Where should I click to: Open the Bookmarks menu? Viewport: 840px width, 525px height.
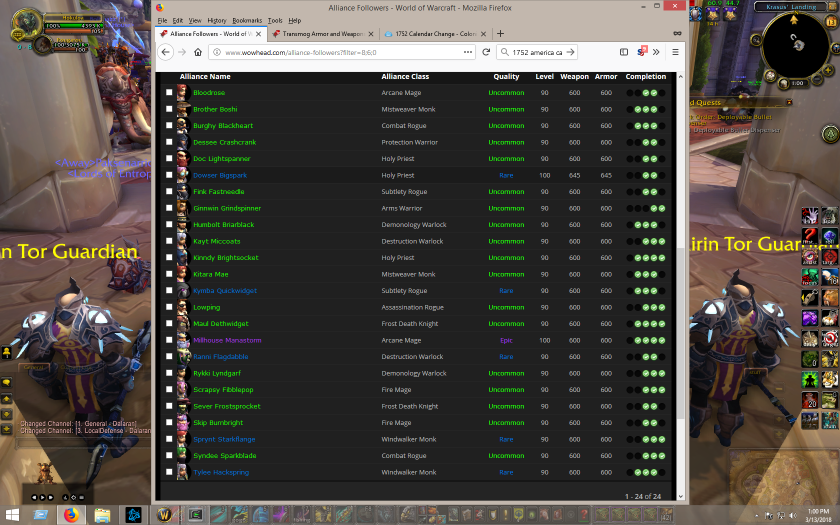[247, 20]
